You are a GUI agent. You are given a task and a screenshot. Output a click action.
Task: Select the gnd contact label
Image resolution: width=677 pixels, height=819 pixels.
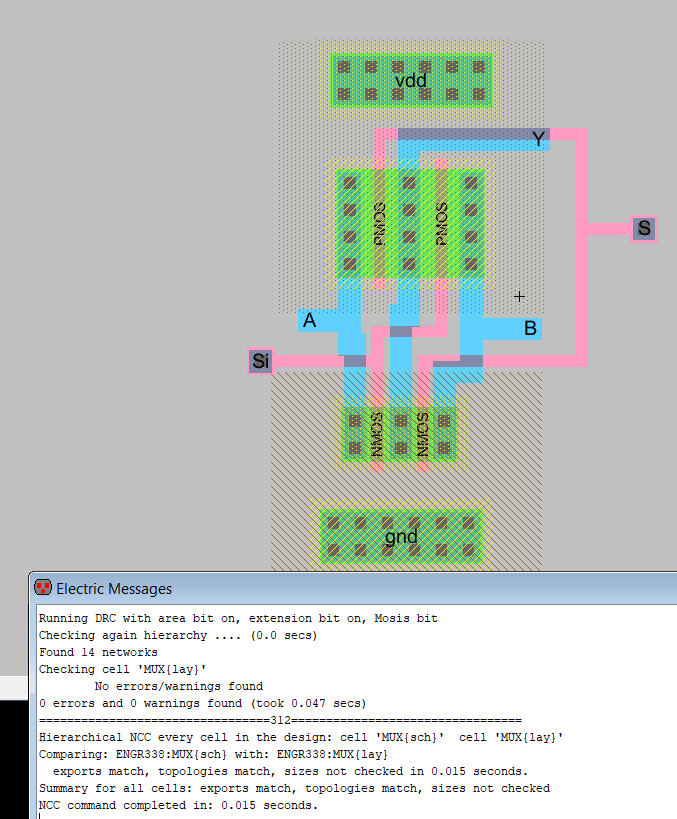coord(401,537)
